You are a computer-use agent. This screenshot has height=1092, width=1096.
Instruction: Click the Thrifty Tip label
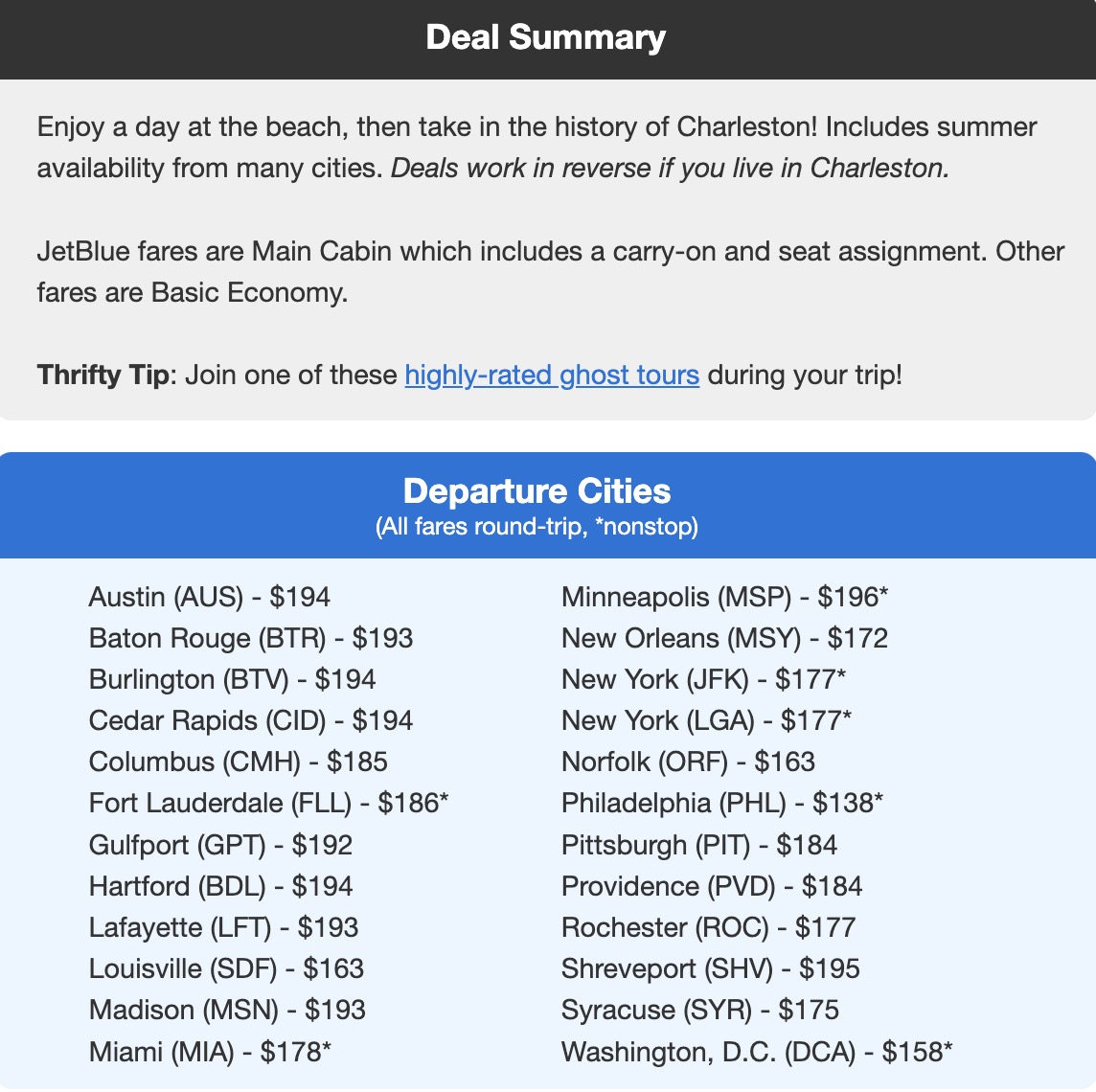[x=103, y=374]
